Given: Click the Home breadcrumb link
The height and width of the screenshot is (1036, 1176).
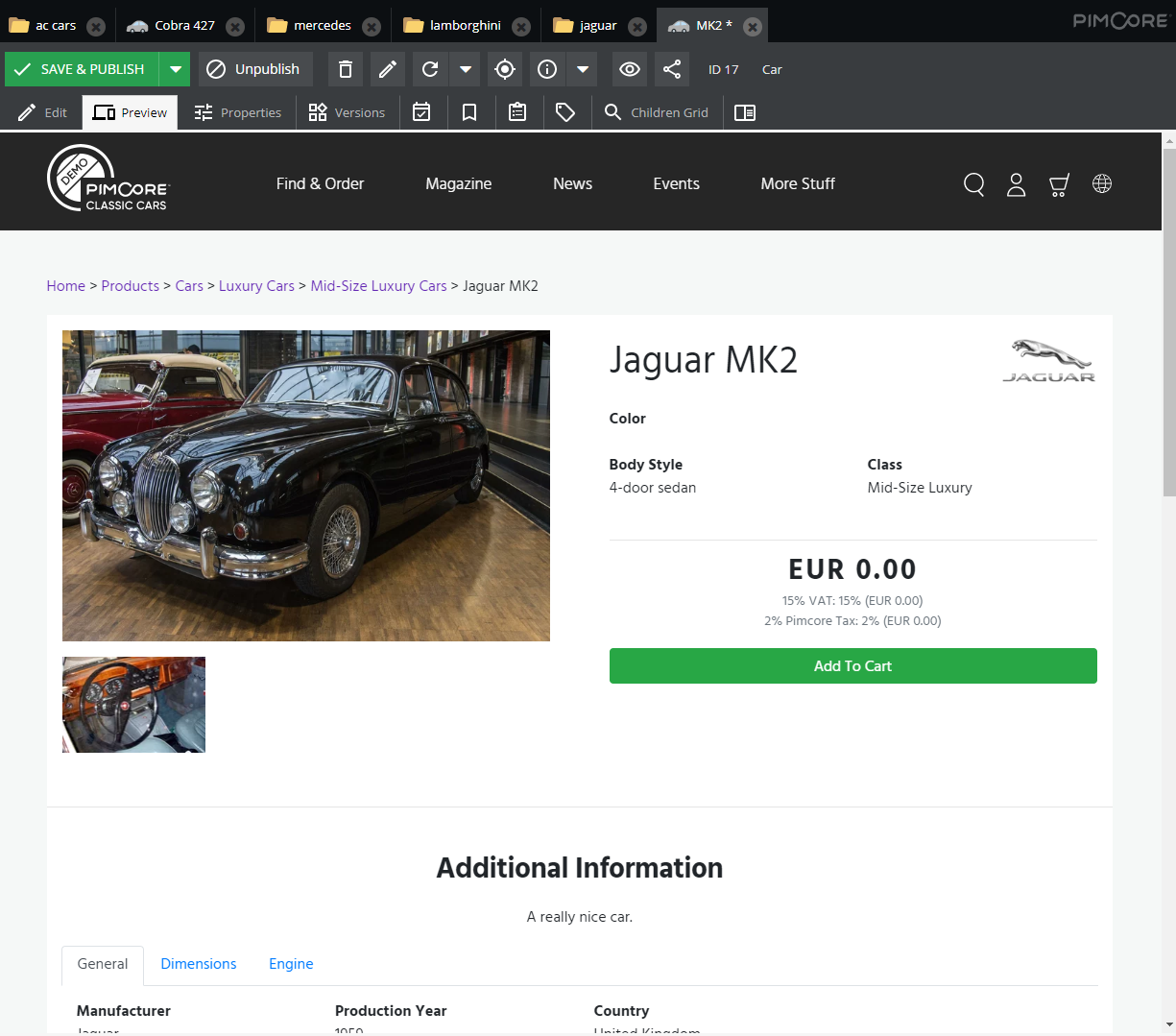Looking at the screenshot, I should pos(66,286).
